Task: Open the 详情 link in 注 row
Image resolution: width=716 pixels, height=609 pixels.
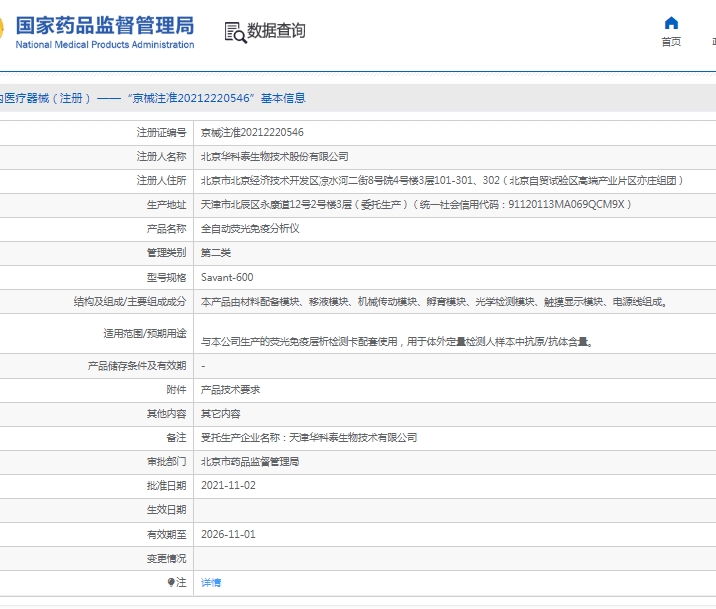Action: 211,583
